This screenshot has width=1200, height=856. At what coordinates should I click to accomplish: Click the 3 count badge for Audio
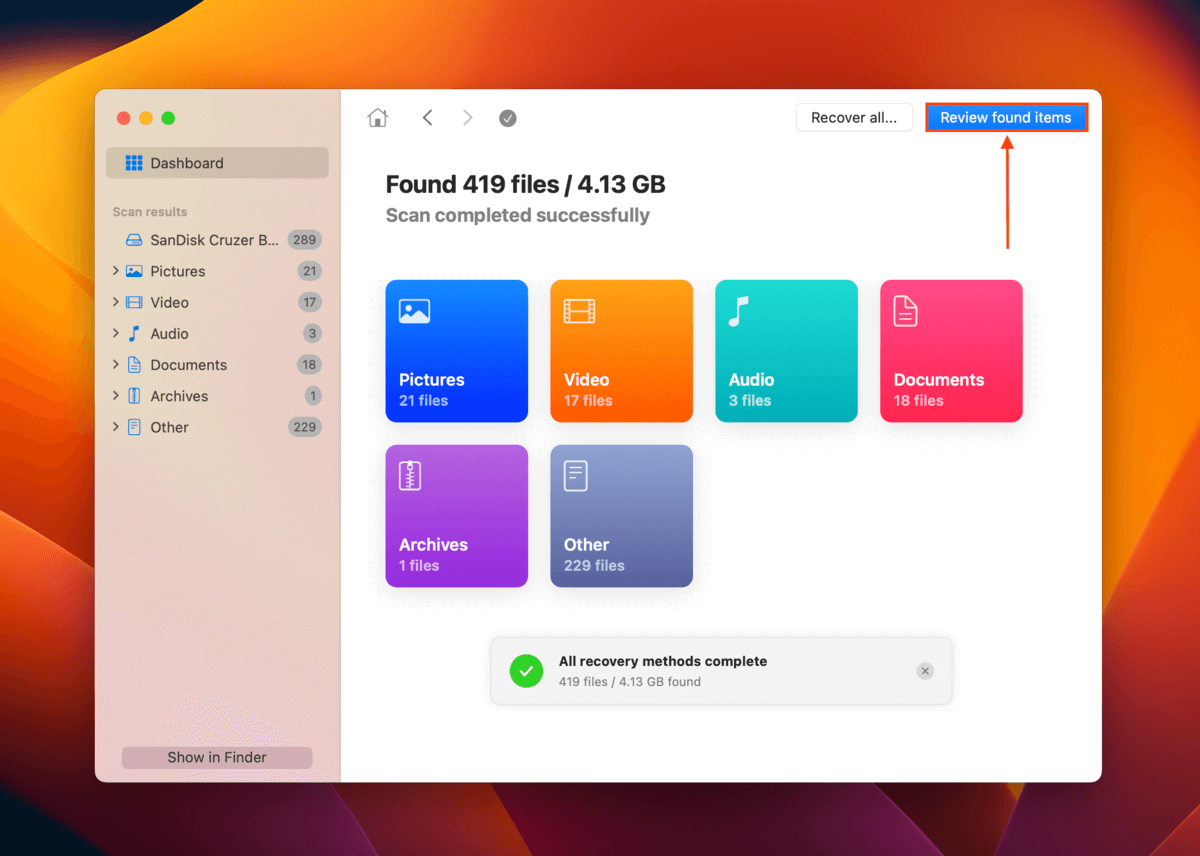point(312,333)
